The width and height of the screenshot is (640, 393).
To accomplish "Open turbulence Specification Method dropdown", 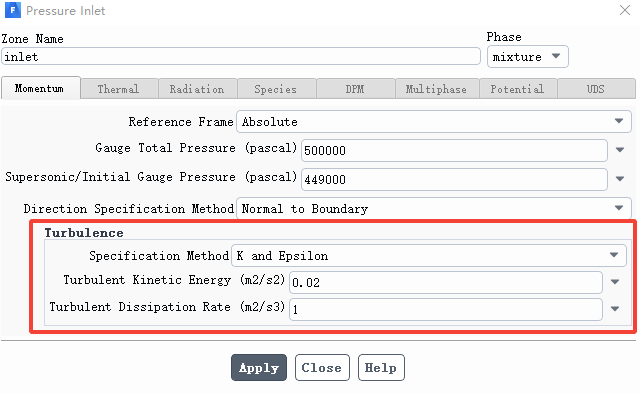I will (x=429, y=255).
